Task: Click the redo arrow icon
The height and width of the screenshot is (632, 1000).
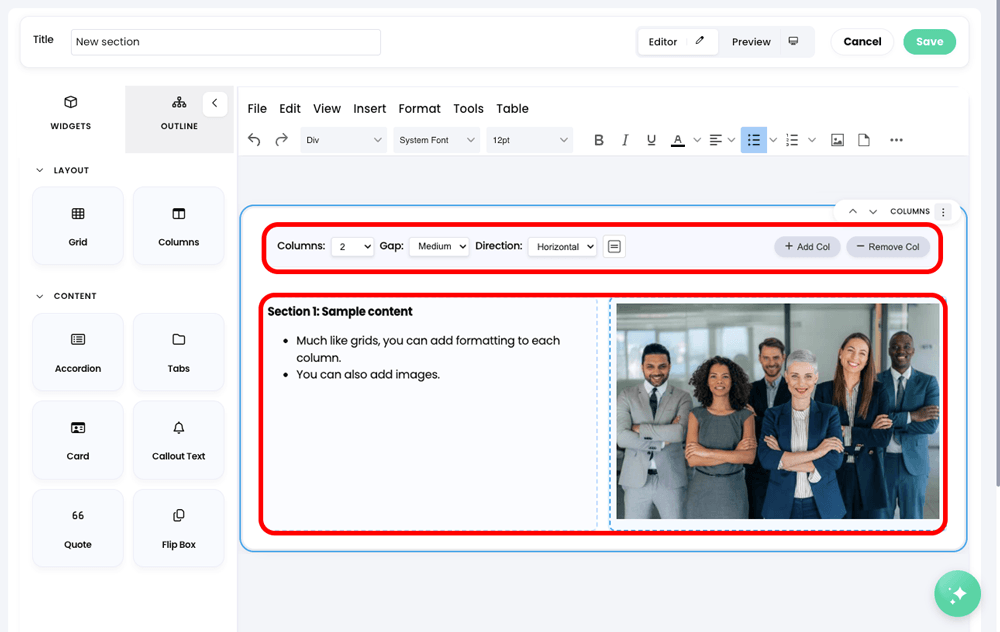Action: (282, 140)
